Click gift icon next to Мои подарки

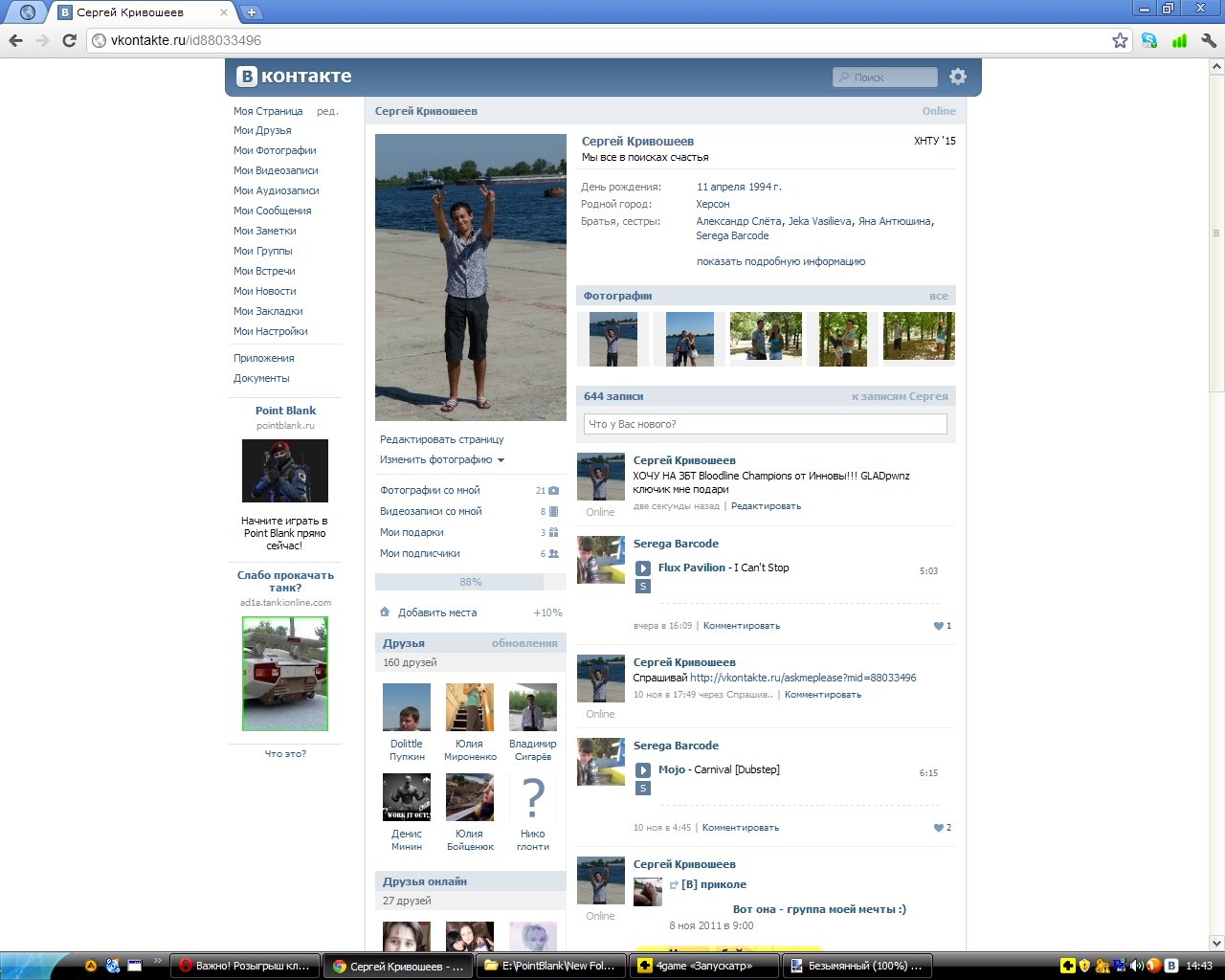(x=553, y=532)
